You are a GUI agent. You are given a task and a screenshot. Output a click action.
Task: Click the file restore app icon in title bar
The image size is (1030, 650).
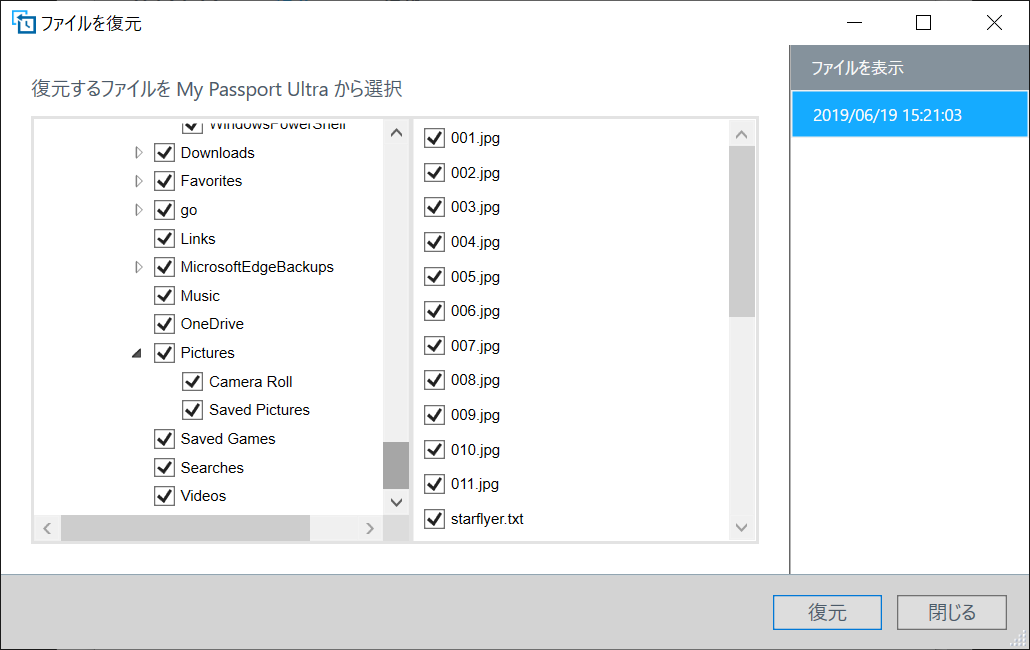(22, 22)
